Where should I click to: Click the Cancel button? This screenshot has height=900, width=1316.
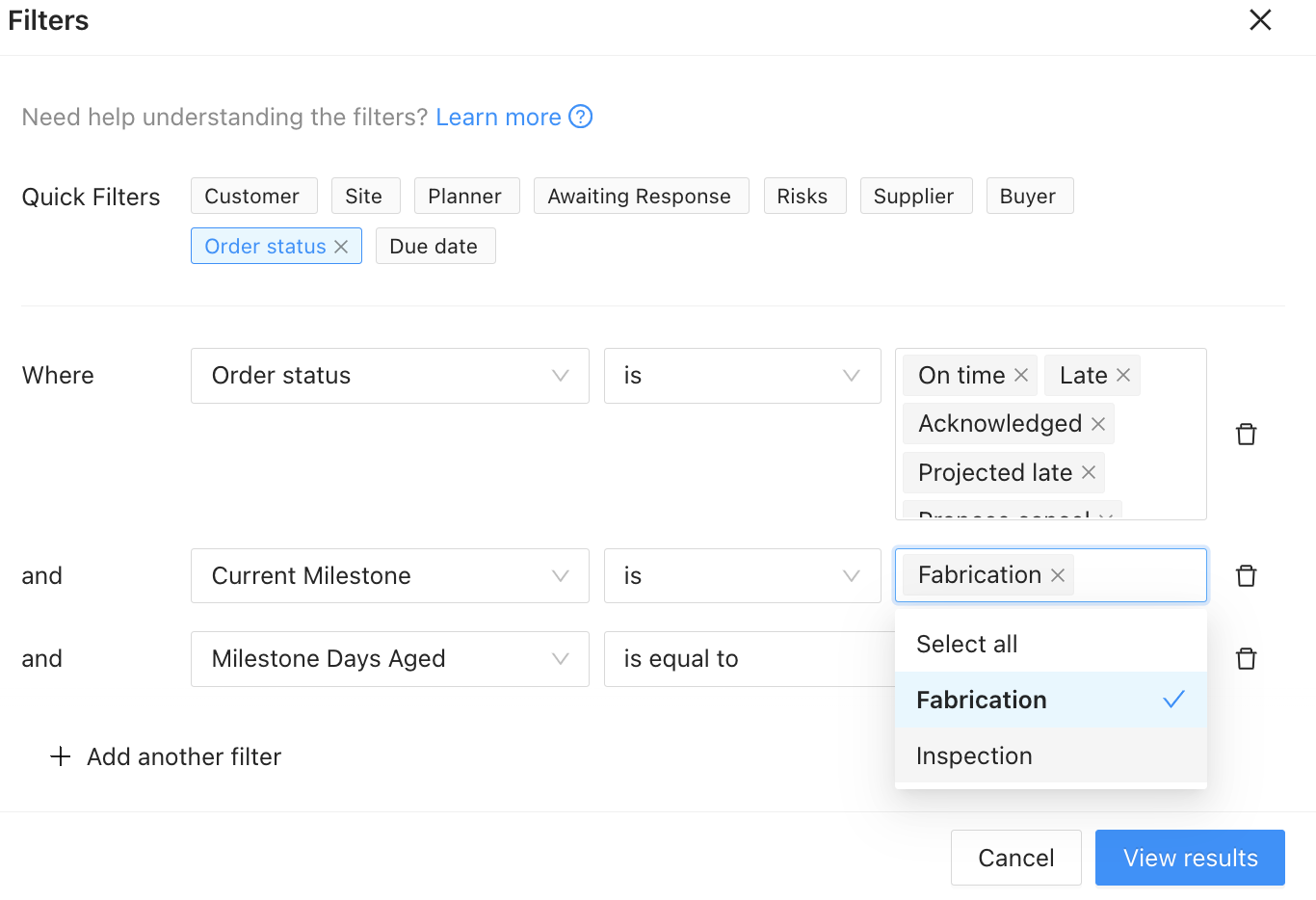click(1016, 858)
